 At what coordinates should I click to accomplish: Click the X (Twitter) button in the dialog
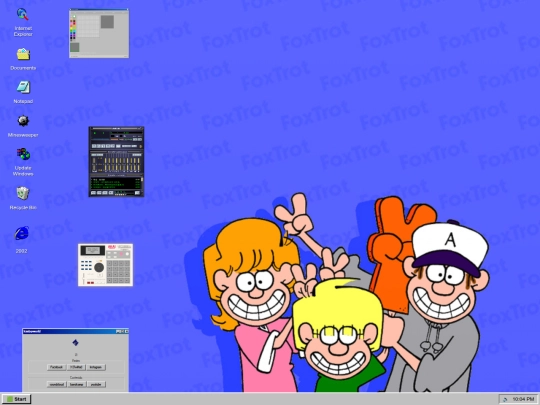(x=76, y=367)
